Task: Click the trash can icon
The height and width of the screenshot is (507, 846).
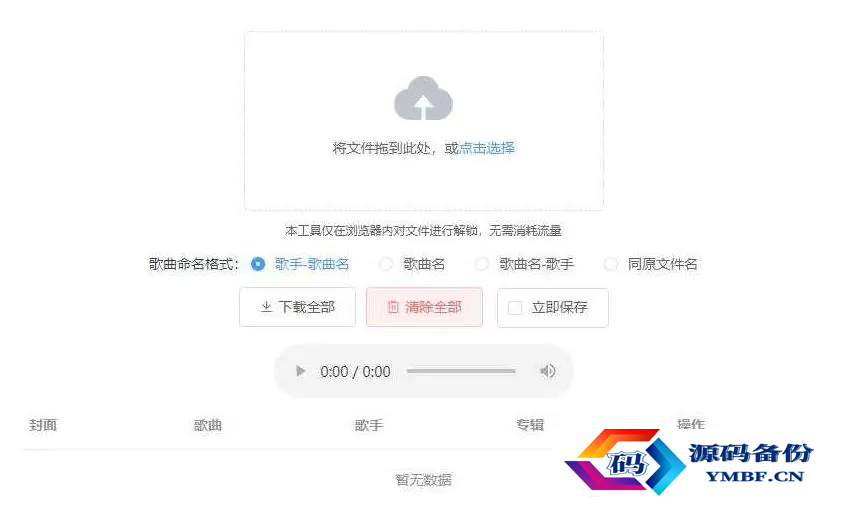Action: [x=393, y=307]
